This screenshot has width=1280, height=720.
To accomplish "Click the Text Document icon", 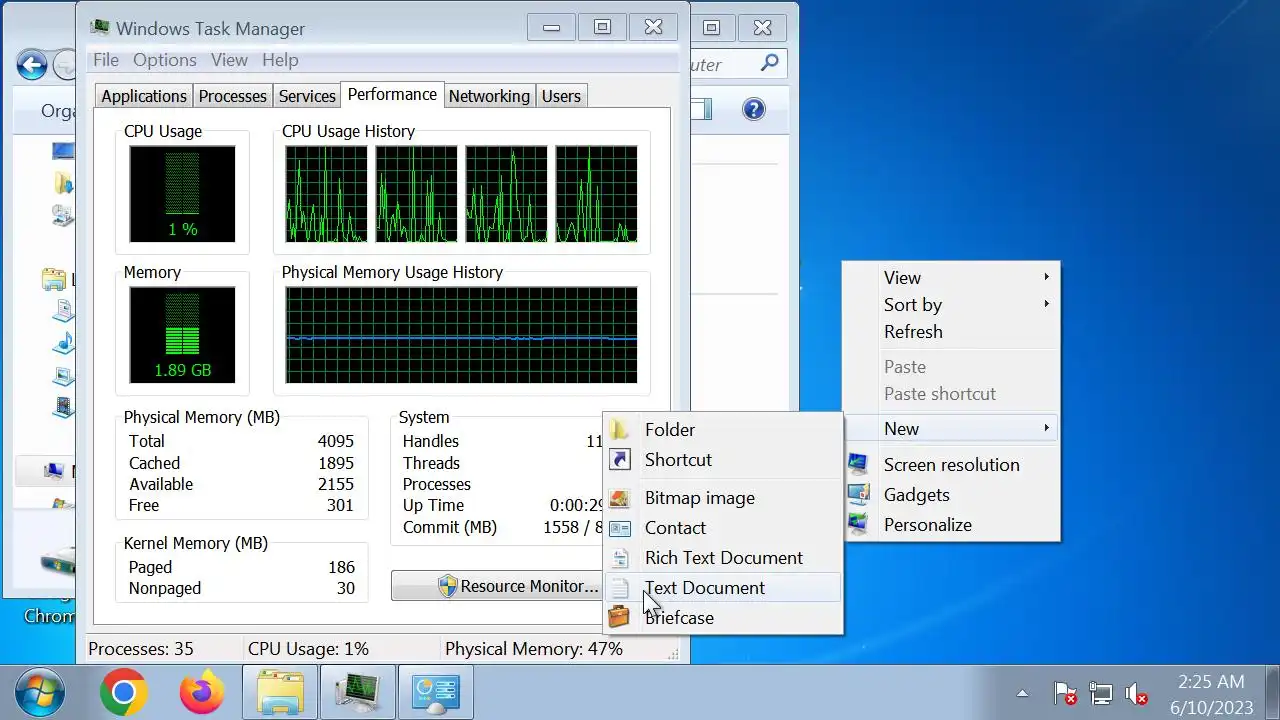I will pos(620,587).
